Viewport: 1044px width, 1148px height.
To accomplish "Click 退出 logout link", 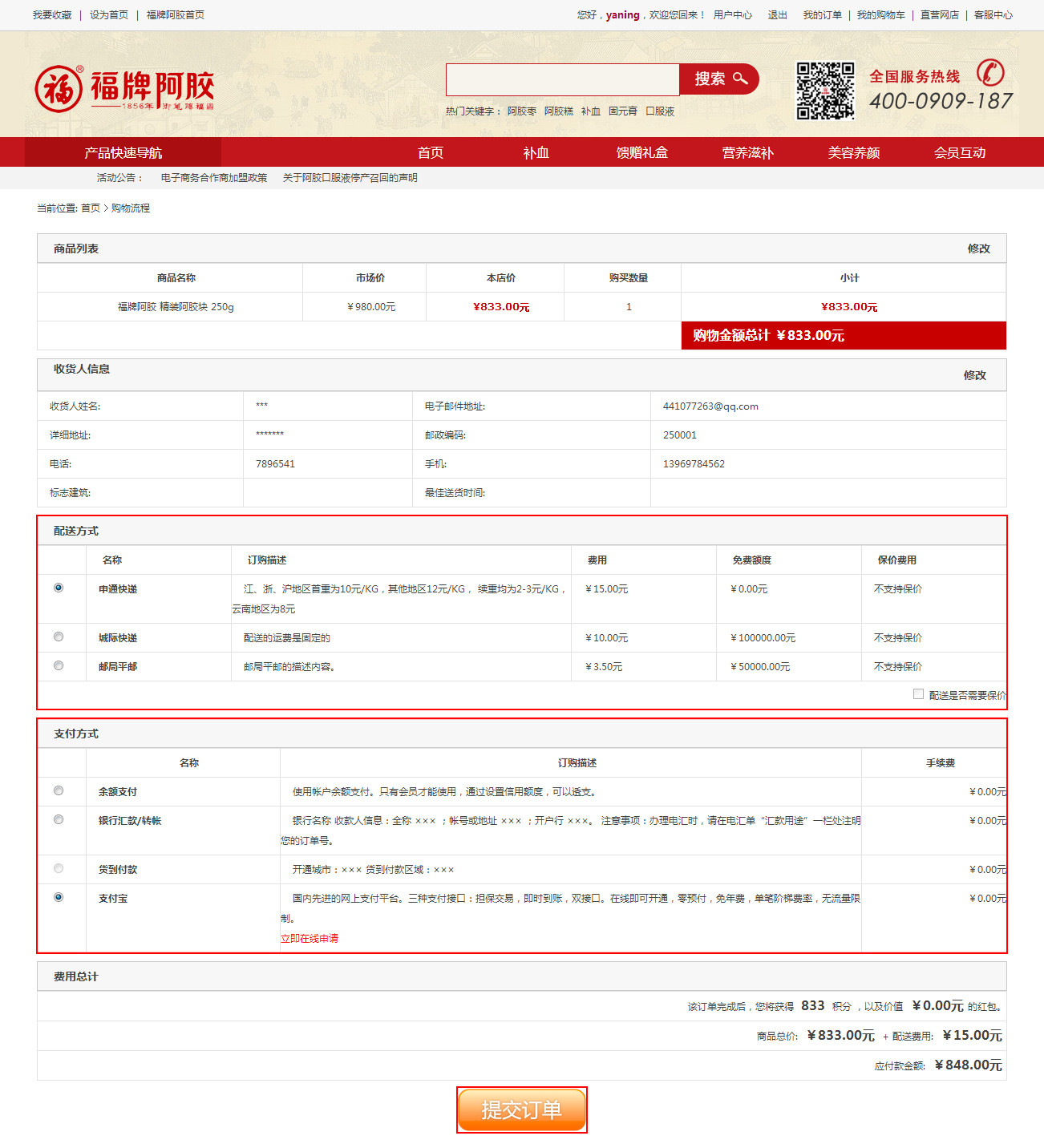I will 778,15.
